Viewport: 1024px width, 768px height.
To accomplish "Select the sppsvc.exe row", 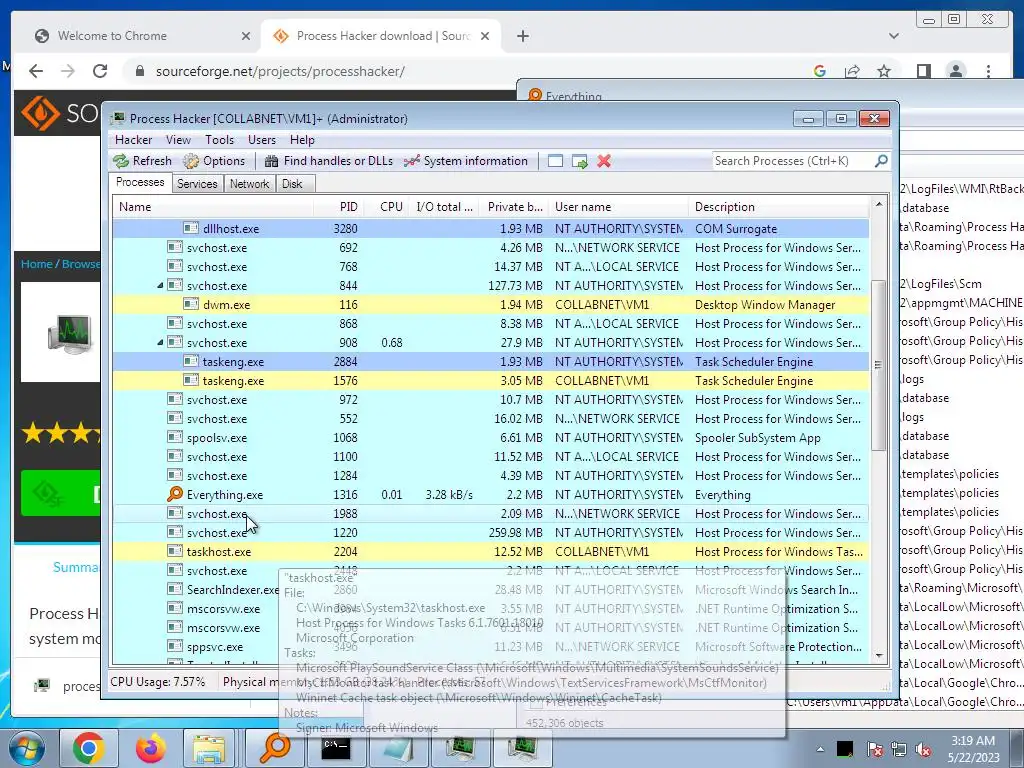I will [490, 647].
